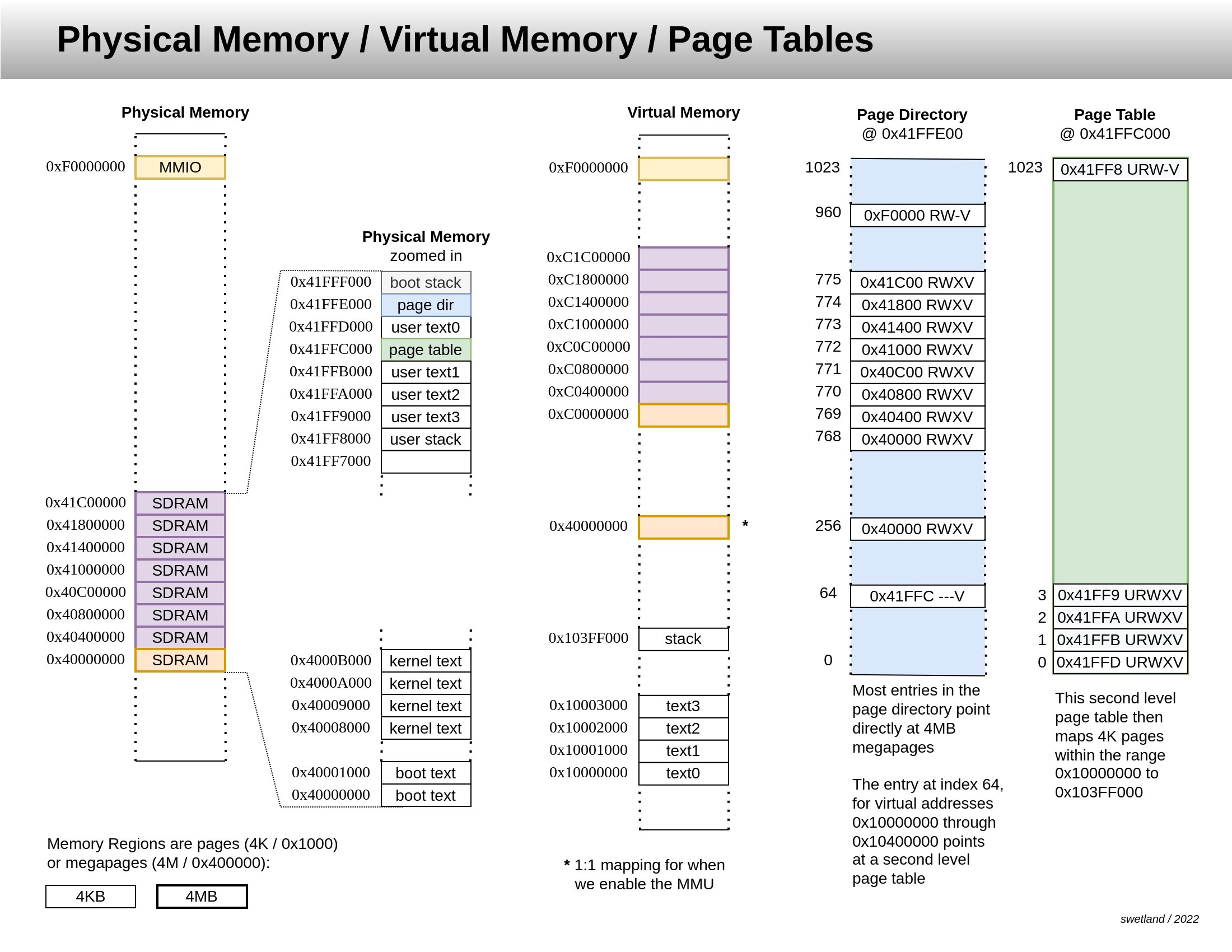1232x952 pixels.
Task: Click page table entry 0x41FFD URWXV
Action: click(1120, 662)
